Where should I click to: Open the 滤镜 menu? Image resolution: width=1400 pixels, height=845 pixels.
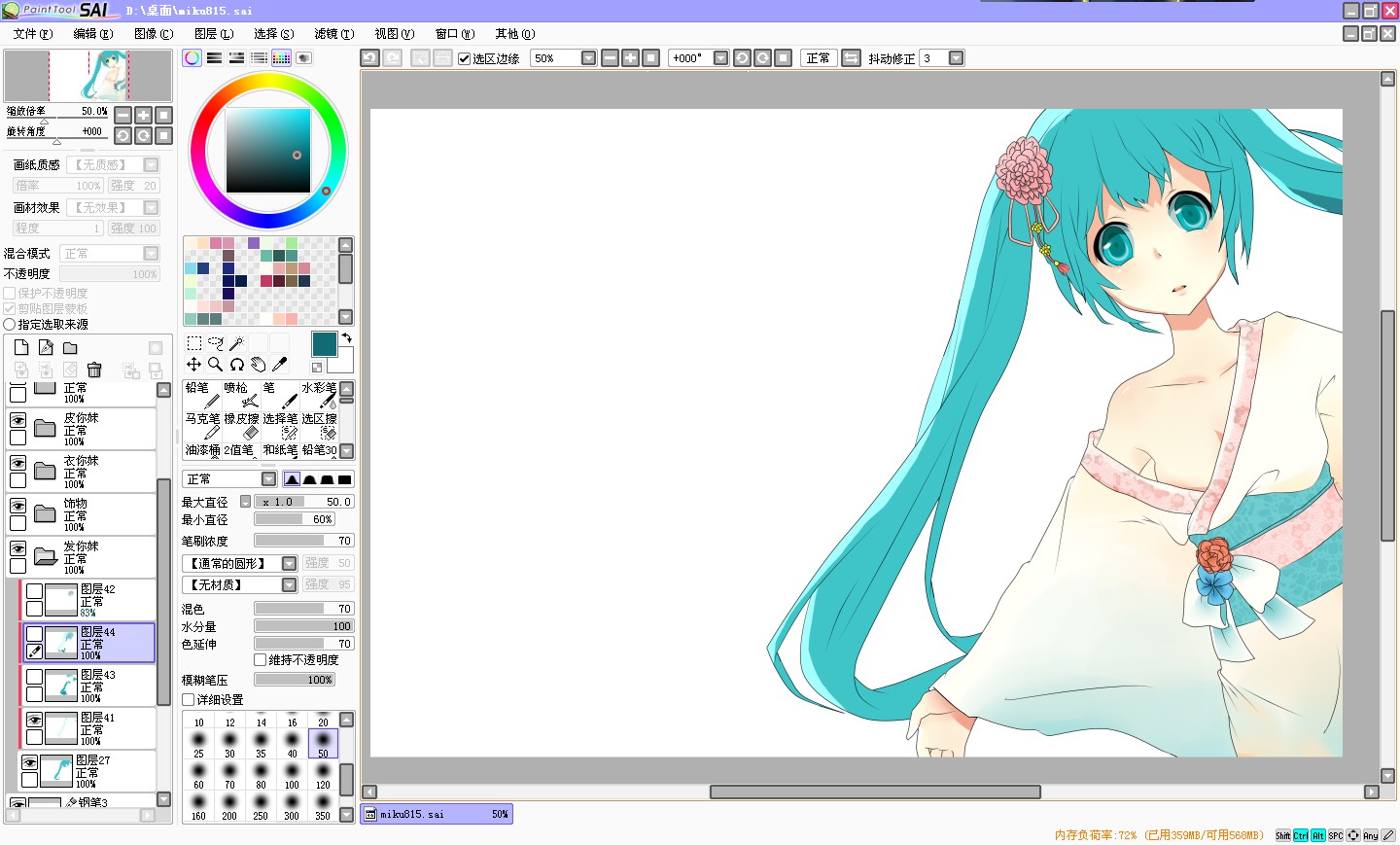pos(333,34)
